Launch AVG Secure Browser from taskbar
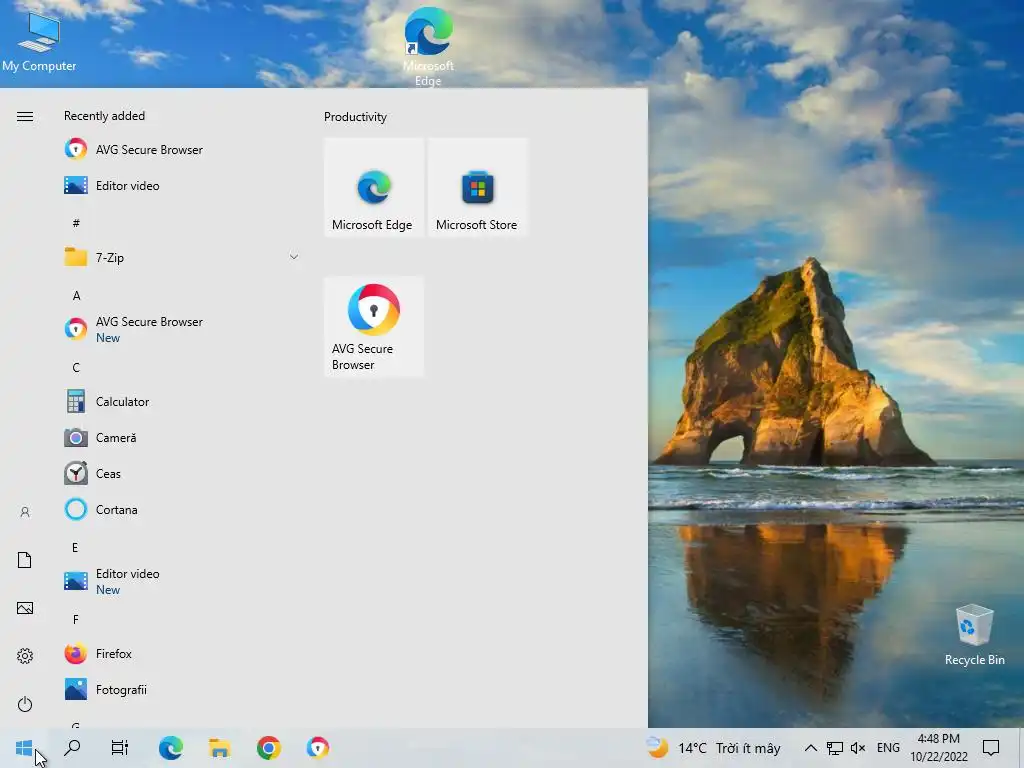This screenshot has height=768, width=1024. 318,748
